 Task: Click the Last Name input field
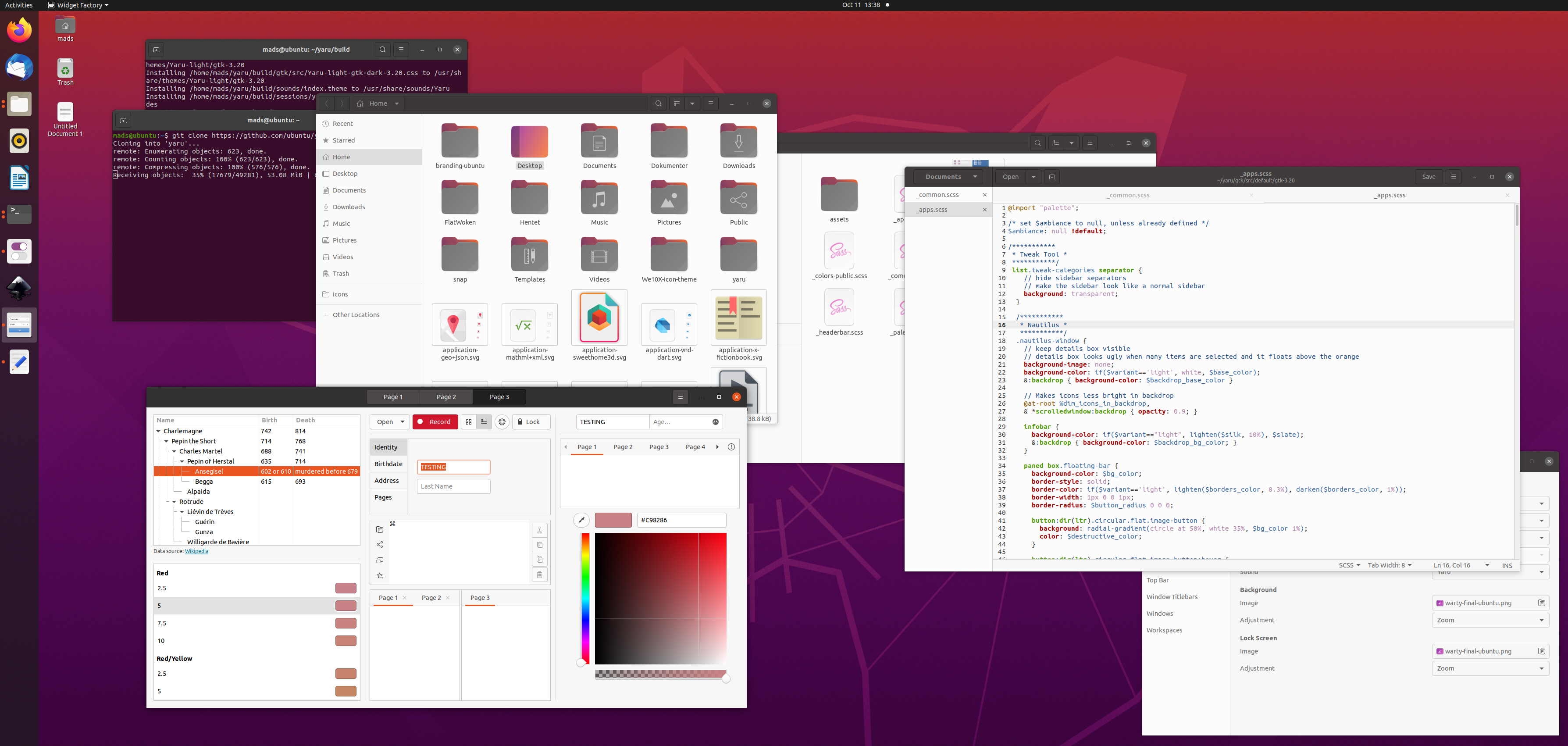453,486
